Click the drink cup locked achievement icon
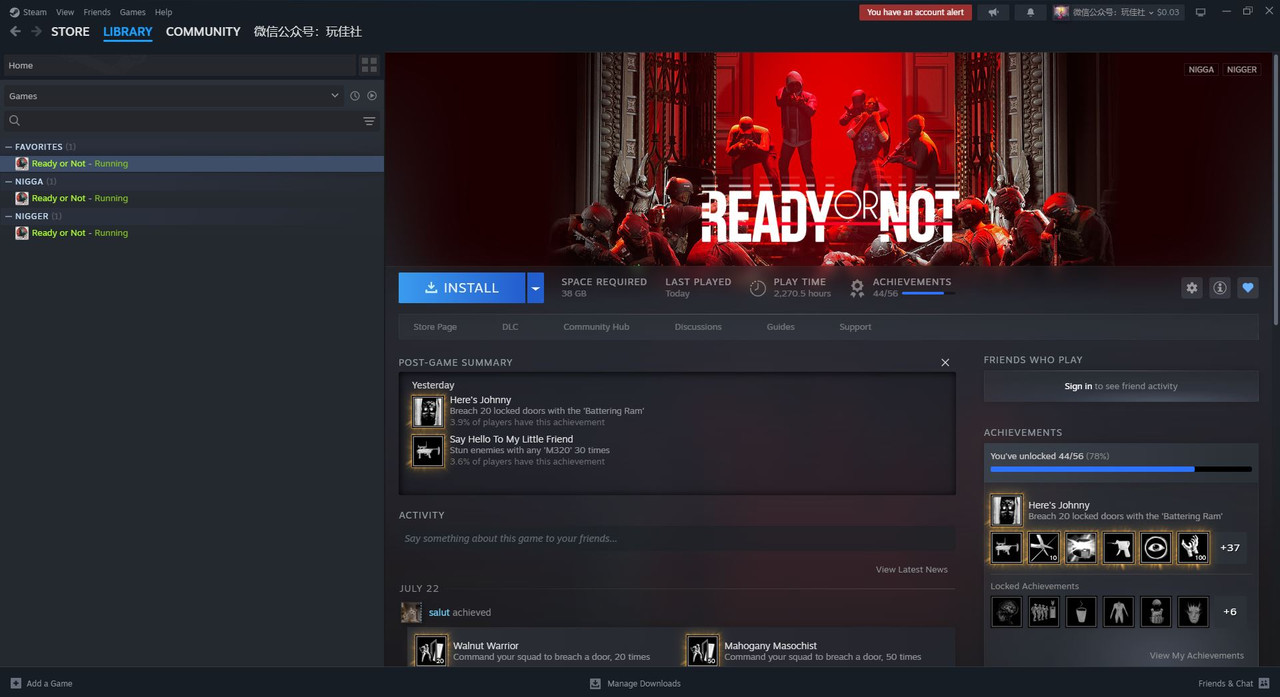This screenshot has height=697, width=1280. tap(1081, 611)
